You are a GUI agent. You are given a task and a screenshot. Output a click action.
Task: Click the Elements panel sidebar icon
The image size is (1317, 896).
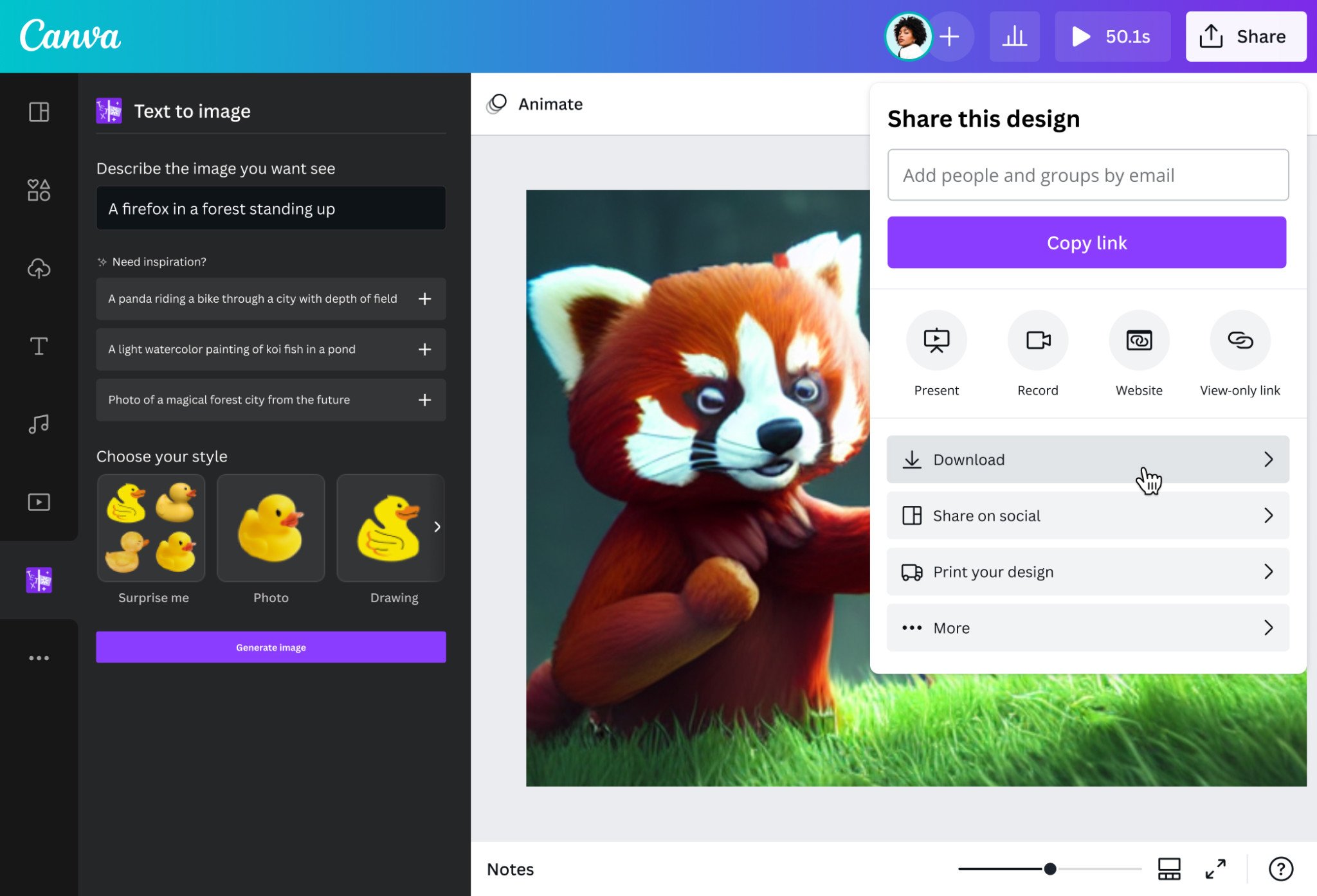click(x=39, y=190)
